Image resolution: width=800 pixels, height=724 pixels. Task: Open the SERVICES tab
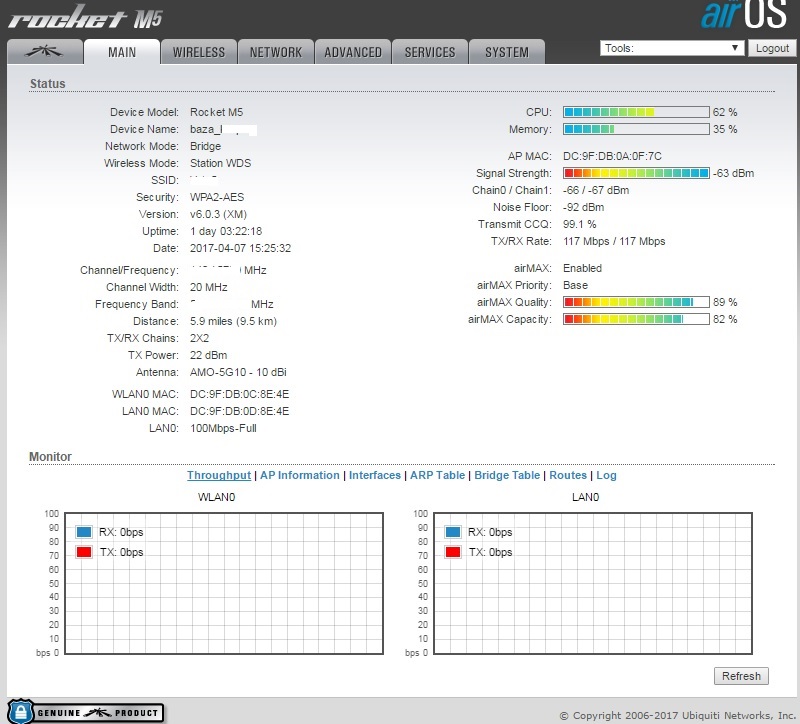click(x=430, y=52)
